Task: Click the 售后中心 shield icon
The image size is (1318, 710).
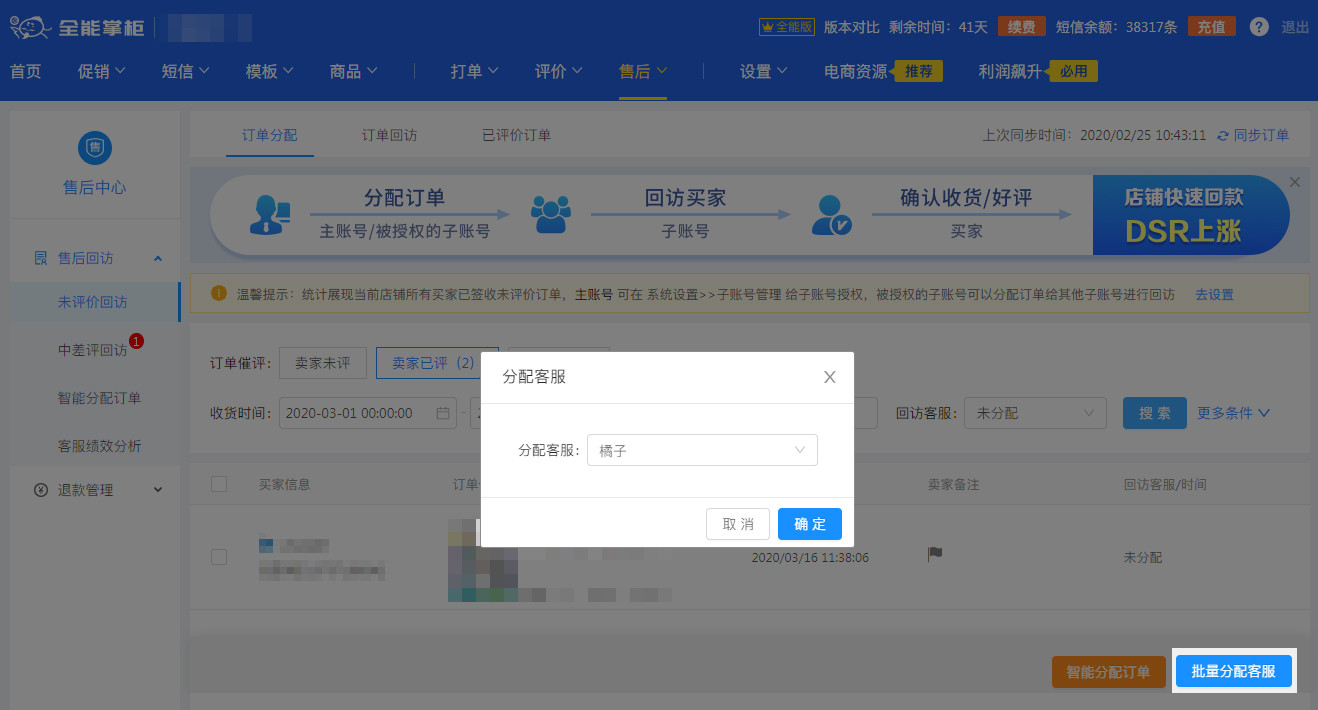Action: click(x=95, y=148)
